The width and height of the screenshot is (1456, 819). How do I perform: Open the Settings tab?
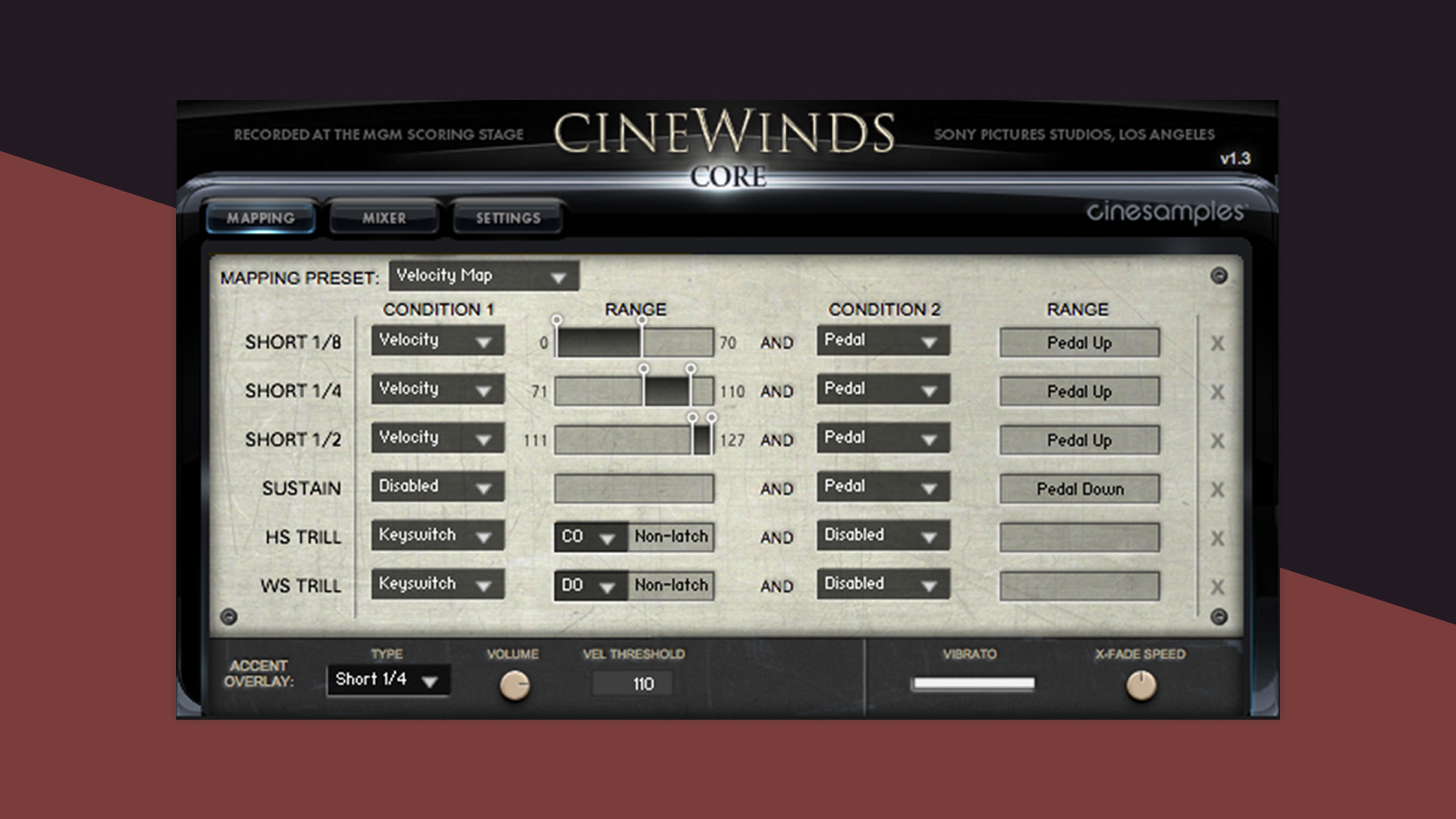tap(506, 218)
